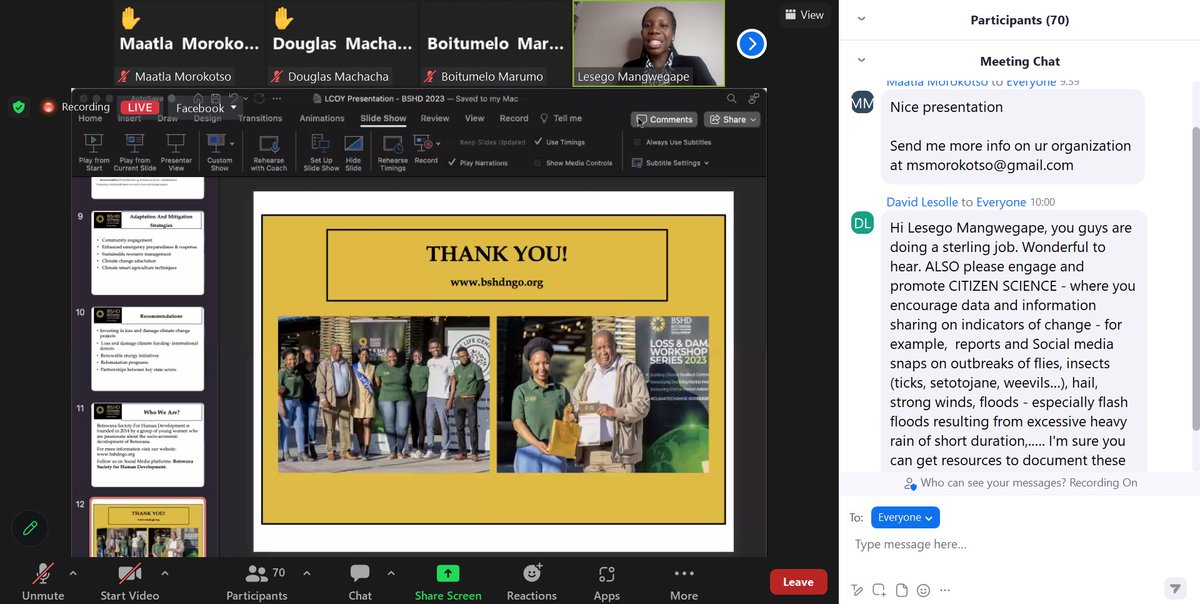Image resolution: width=1200 pixels, height=604 pixels.
Task: Open Set Up Slide Show icon
Action: (321, 143)
